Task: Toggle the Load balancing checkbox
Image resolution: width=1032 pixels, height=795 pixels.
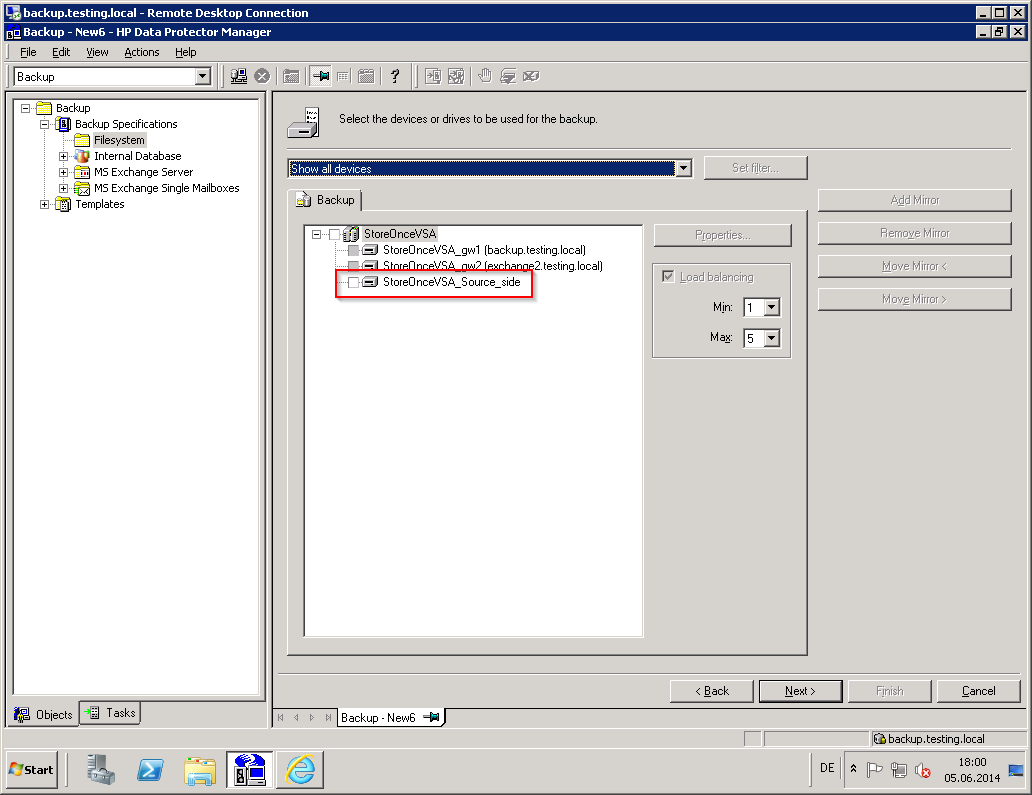Action: point(668,276)
